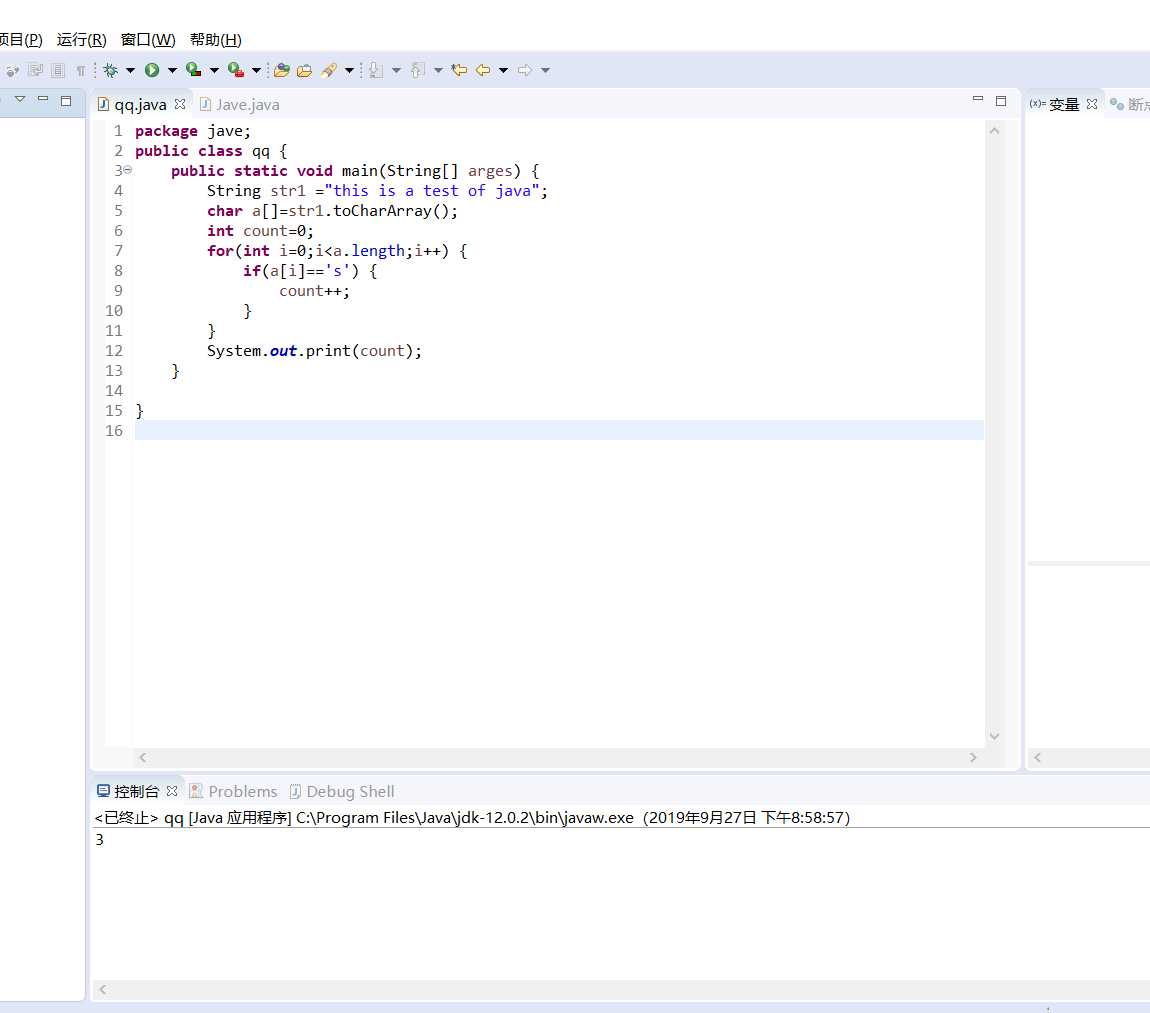Viewport: 1150px width, 1013px height.
Task: Minimize the editor area
Action: (x=978, y=100)
